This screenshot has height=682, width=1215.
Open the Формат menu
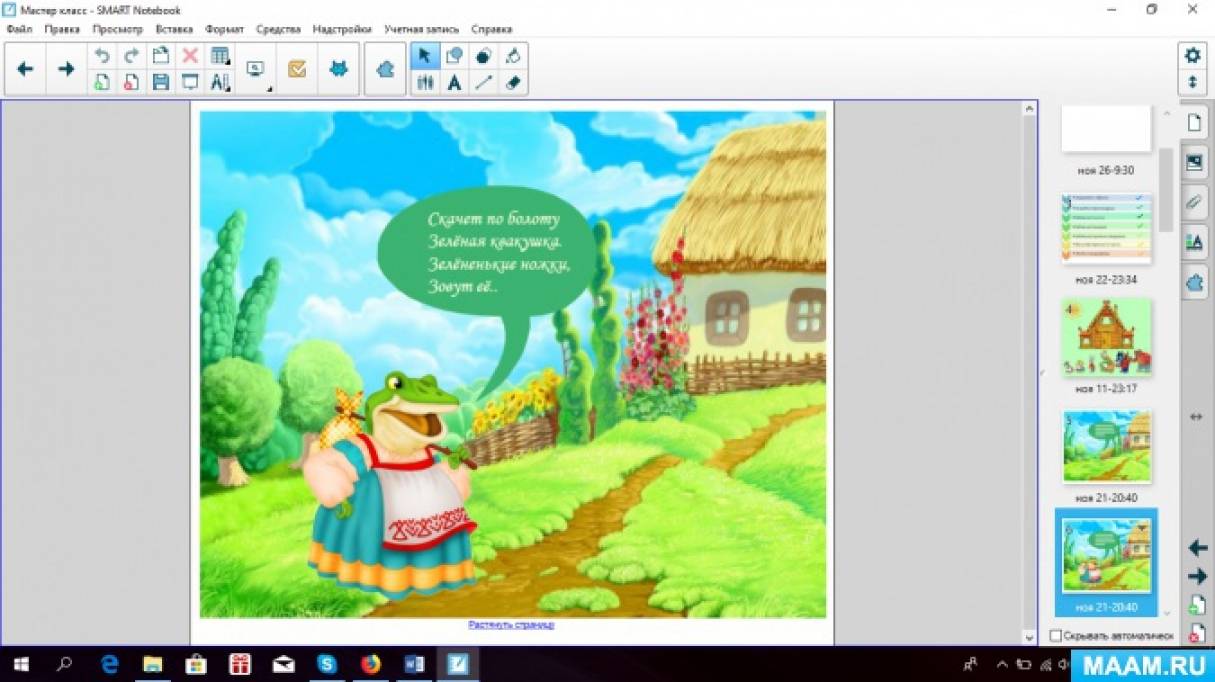224,29
